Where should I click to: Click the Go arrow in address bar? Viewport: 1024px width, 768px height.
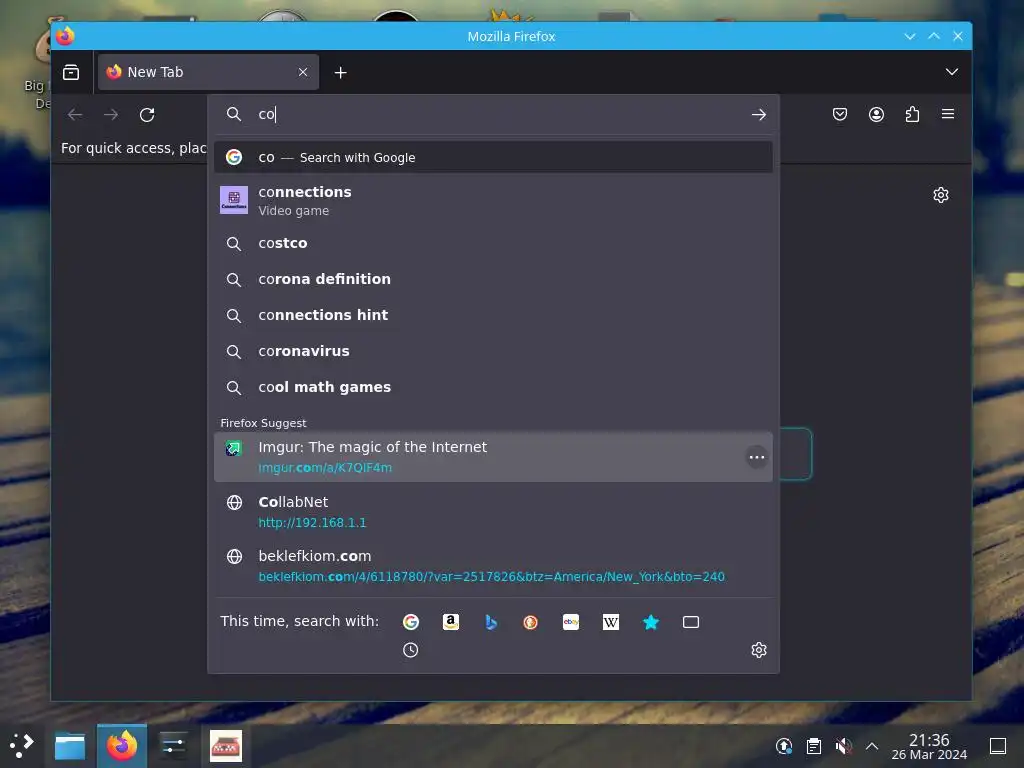[x=758, y=114]
